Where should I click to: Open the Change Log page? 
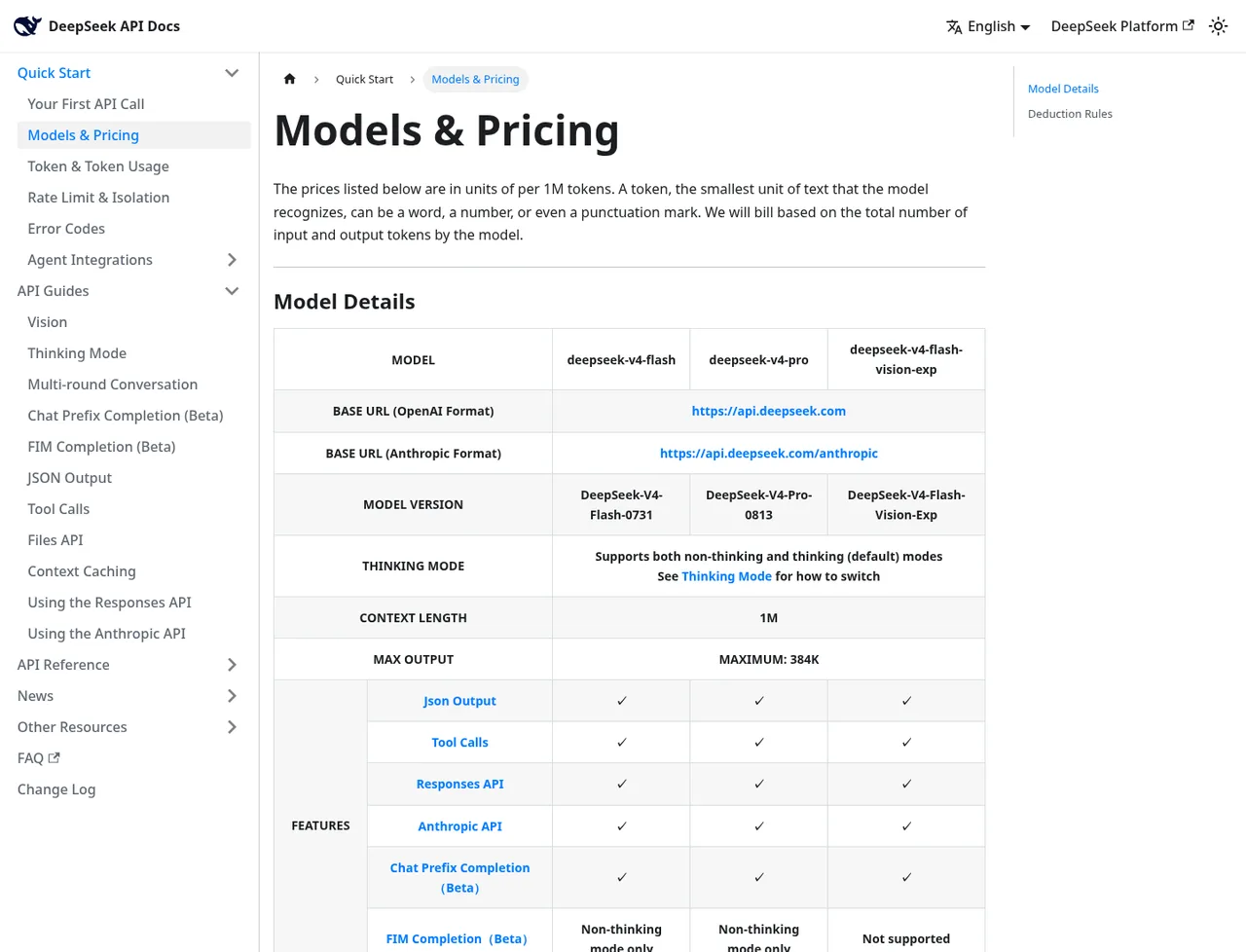[56, 789]
